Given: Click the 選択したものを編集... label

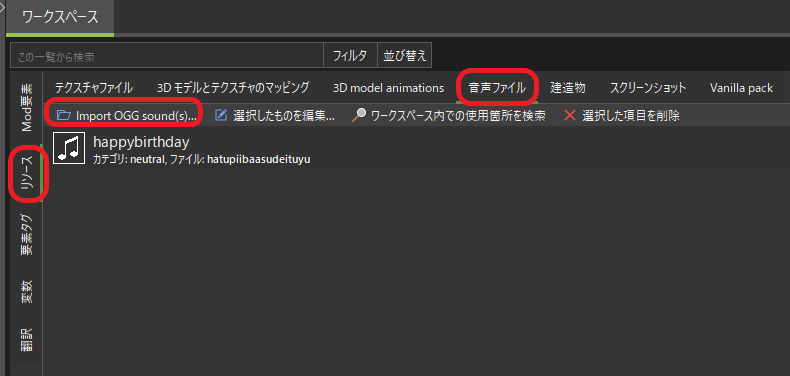Looking at the screenshot, I should [x=284, y=116].
